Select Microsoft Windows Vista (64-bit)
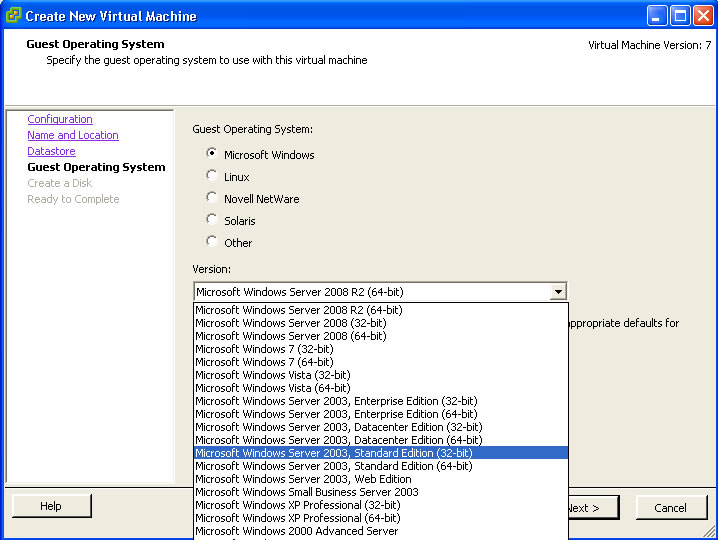Image resolution: width=718 pixels, height=540 pixels. [x=381, y=388]
